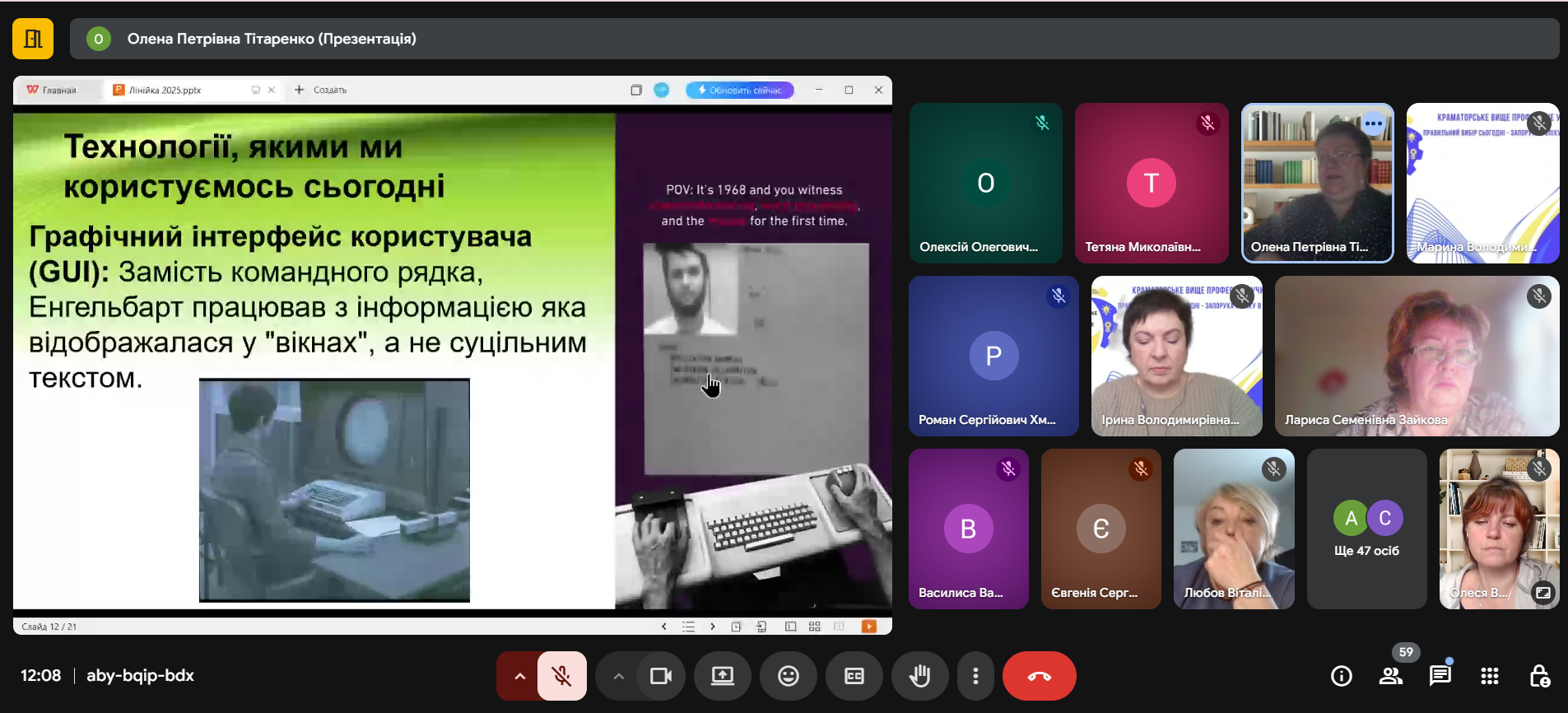Open the emoji reactions panel

tap(788, 676)
